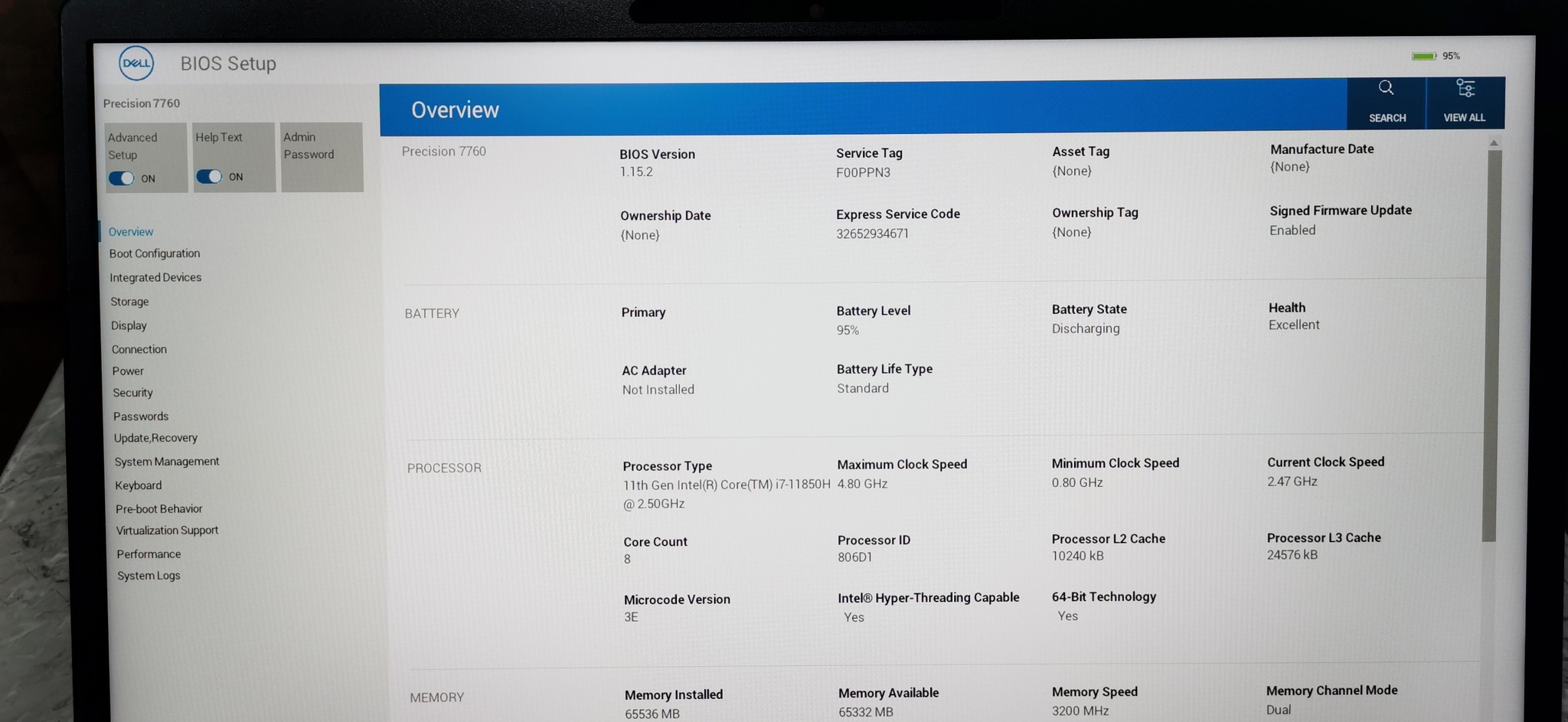Open Update,Recovery section
This screenshot has height=722, width=1568.
(155, 438)
